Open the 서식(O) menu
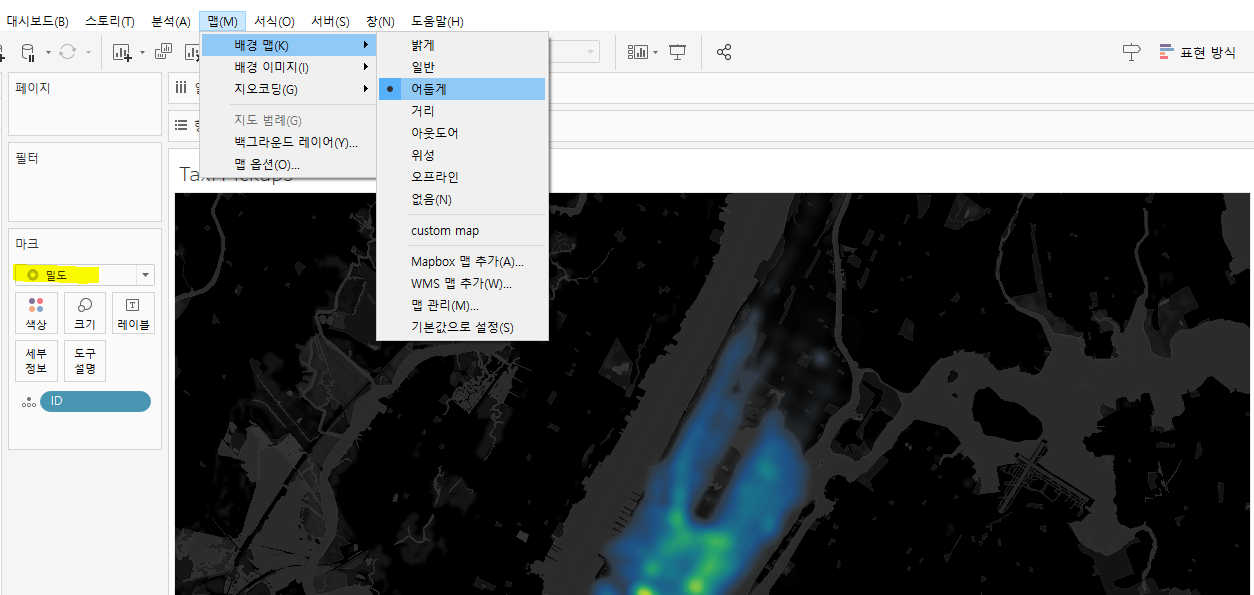Image resolution: width=1254 pixels, height=595 pixels. point(274,21)
